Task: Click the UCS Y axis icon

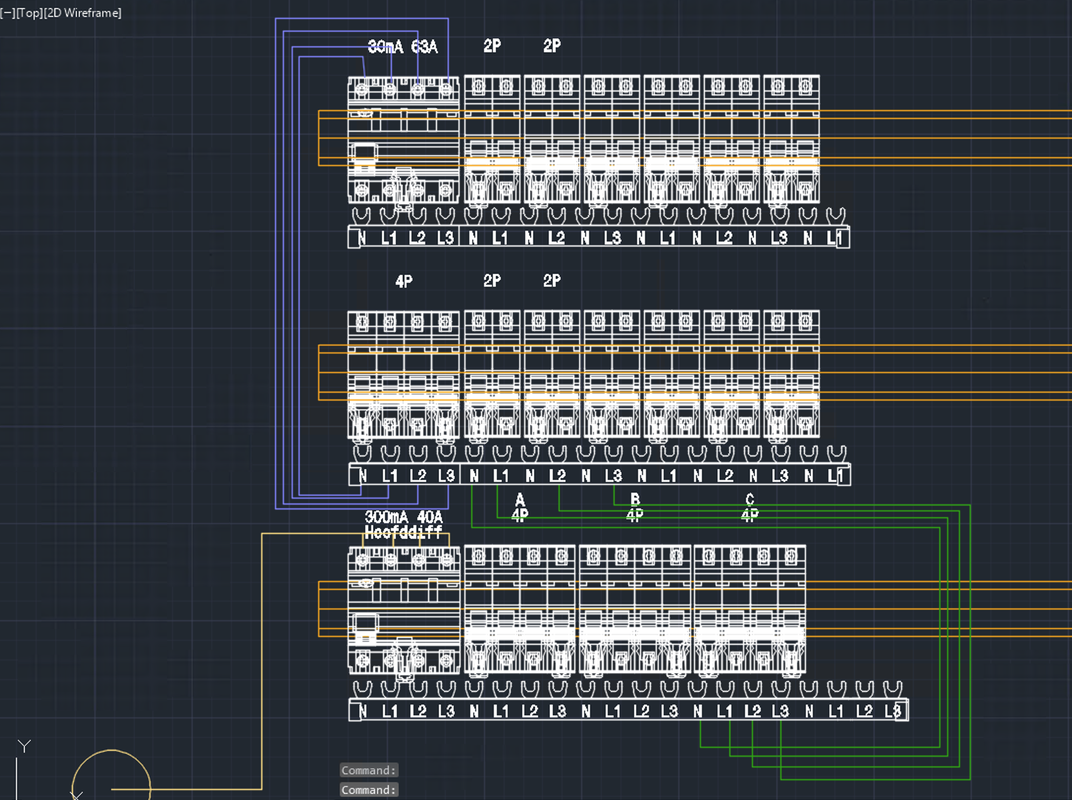Action: click(x=24, y=745)
